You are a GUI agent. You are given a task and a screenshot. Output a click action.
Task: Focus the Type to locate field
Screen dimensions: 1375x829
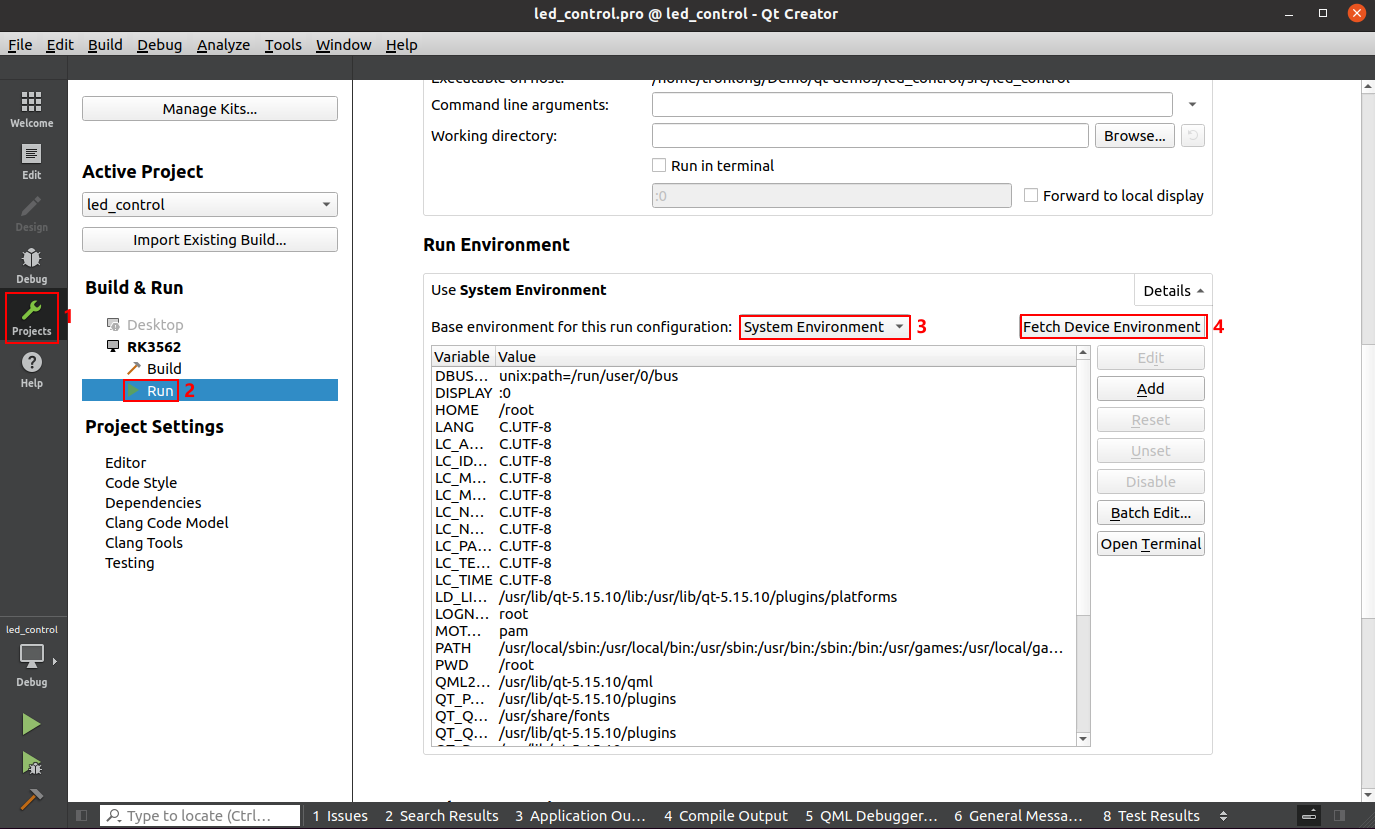pyautogui.click(x=201, y=816)
